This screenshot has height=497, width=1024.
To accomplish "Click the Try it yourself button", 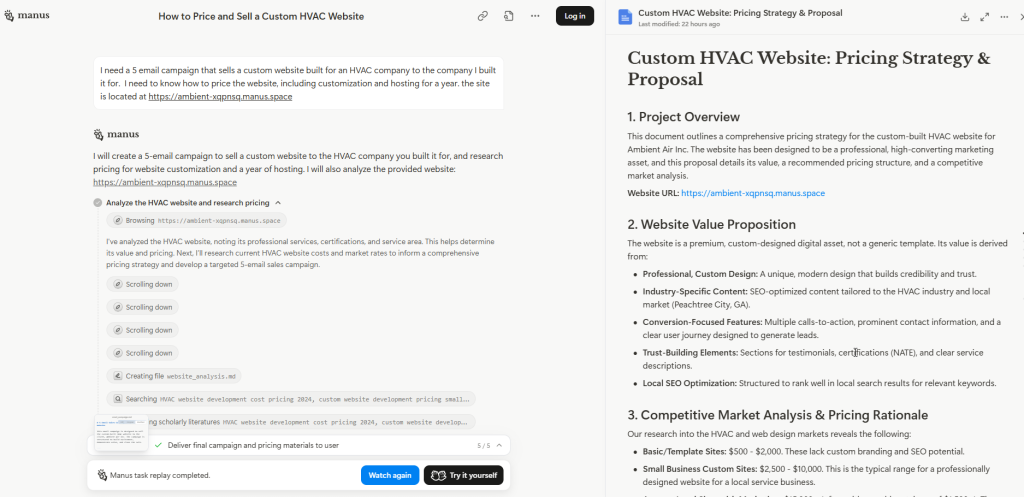I will click(x=463, y=475).
